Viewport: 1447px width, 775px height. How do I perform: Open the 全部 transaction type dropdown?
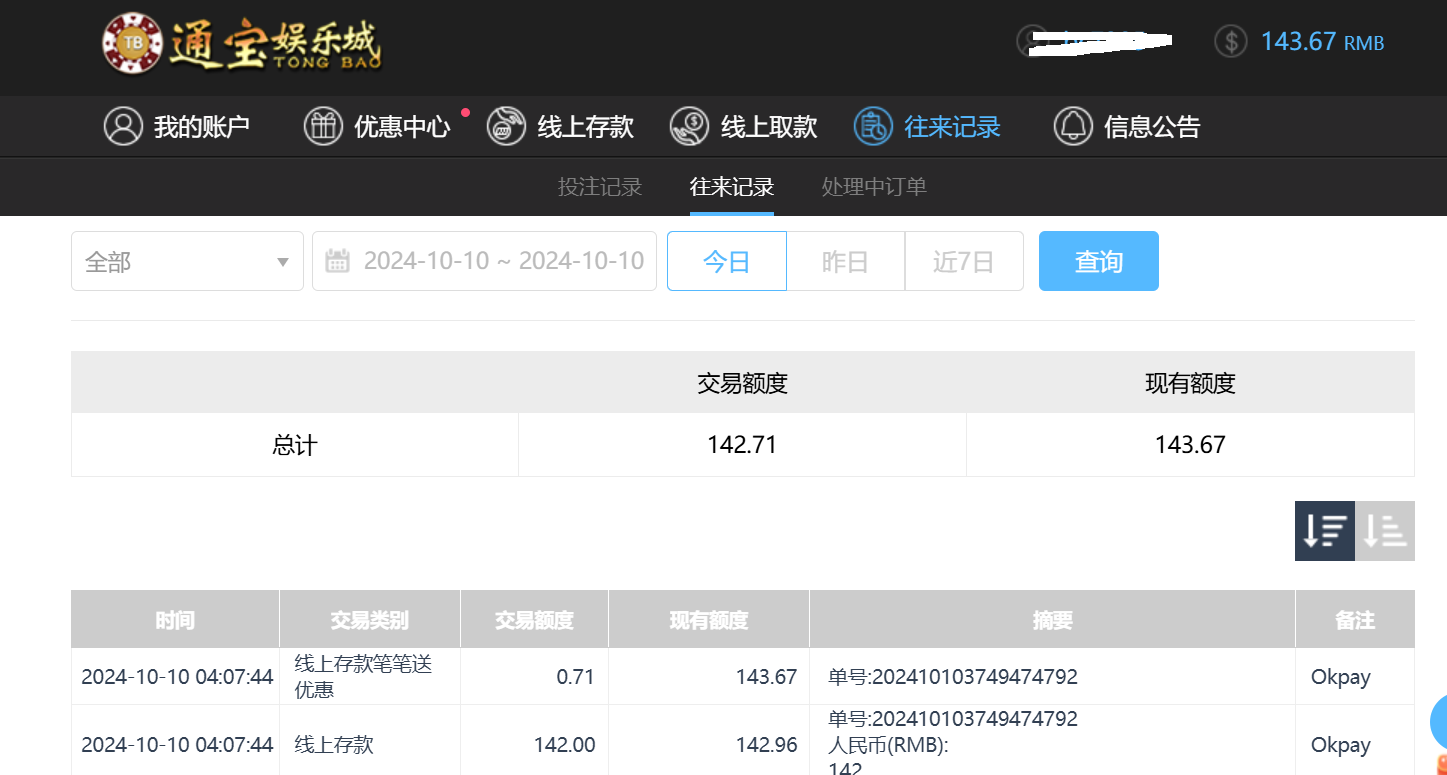187,261
